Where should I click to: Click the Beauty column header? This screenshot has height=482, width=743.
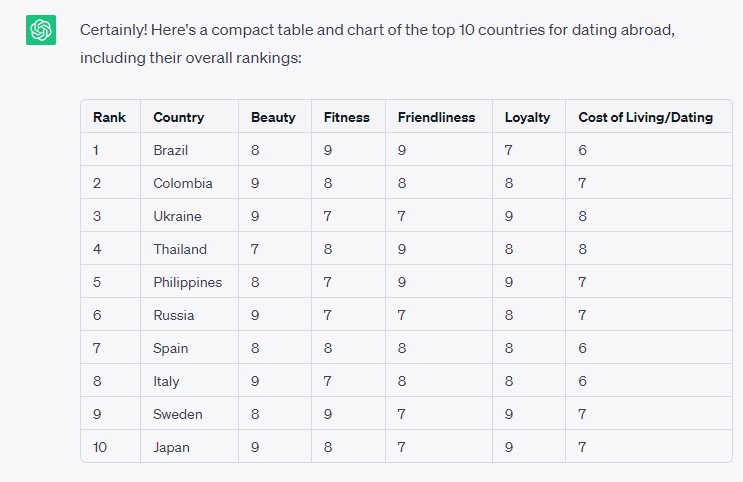273,117
